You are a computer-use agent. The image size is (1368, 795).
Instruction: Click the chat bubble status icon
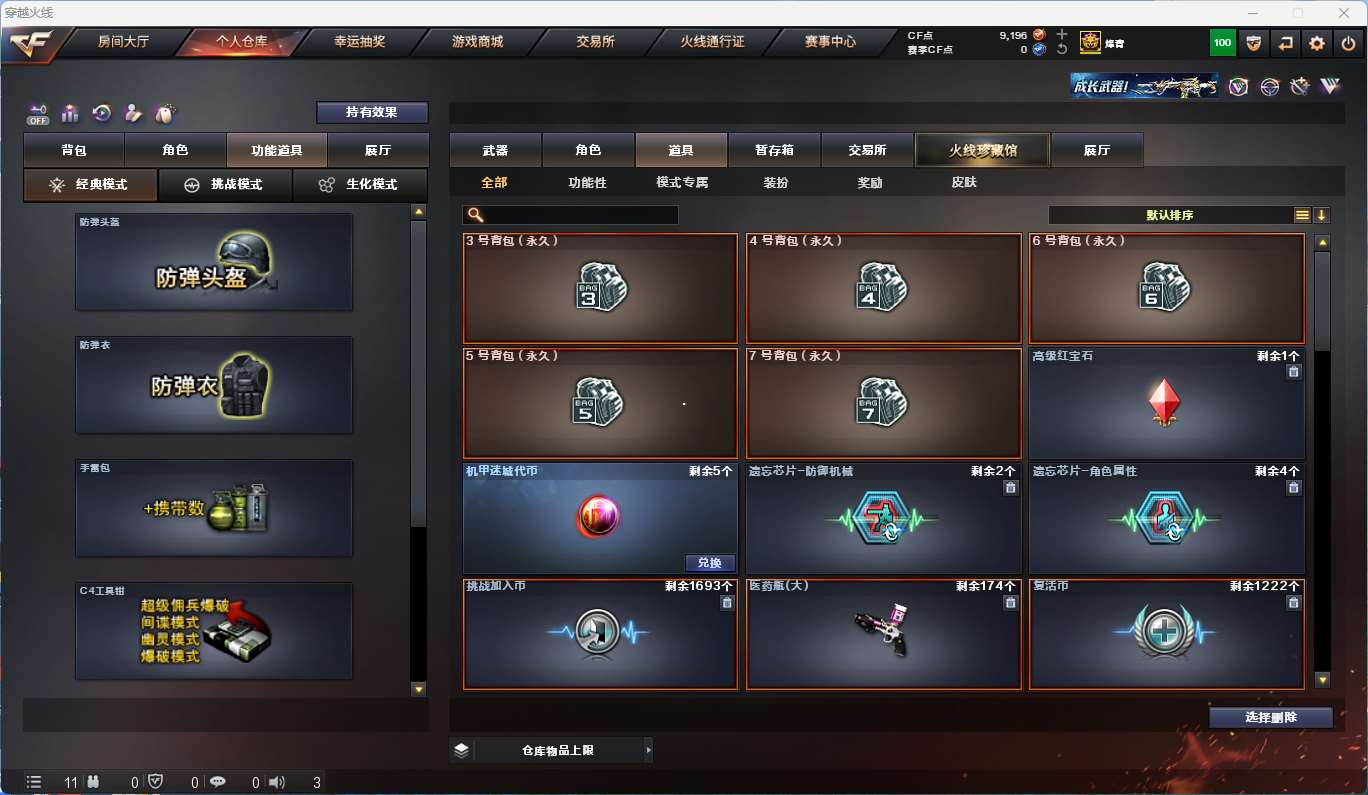pos(217,782)
